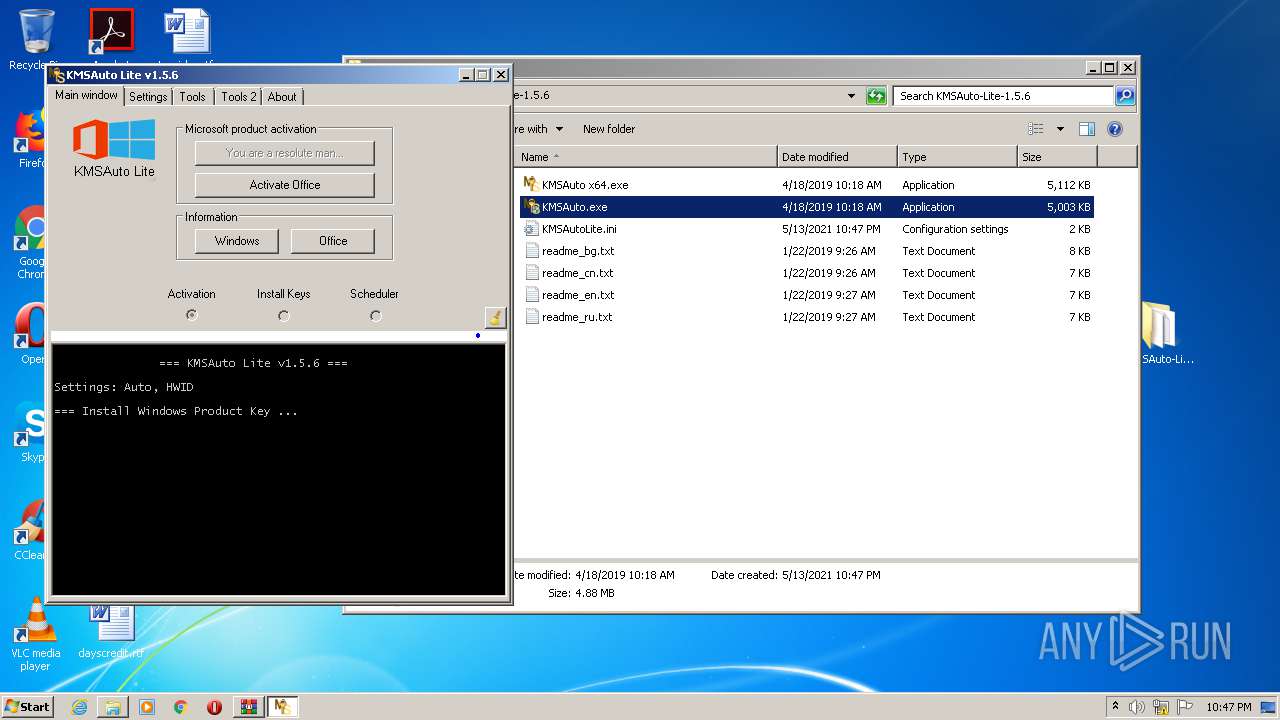Show hidden tray icons arrow

coord(1115,707)
